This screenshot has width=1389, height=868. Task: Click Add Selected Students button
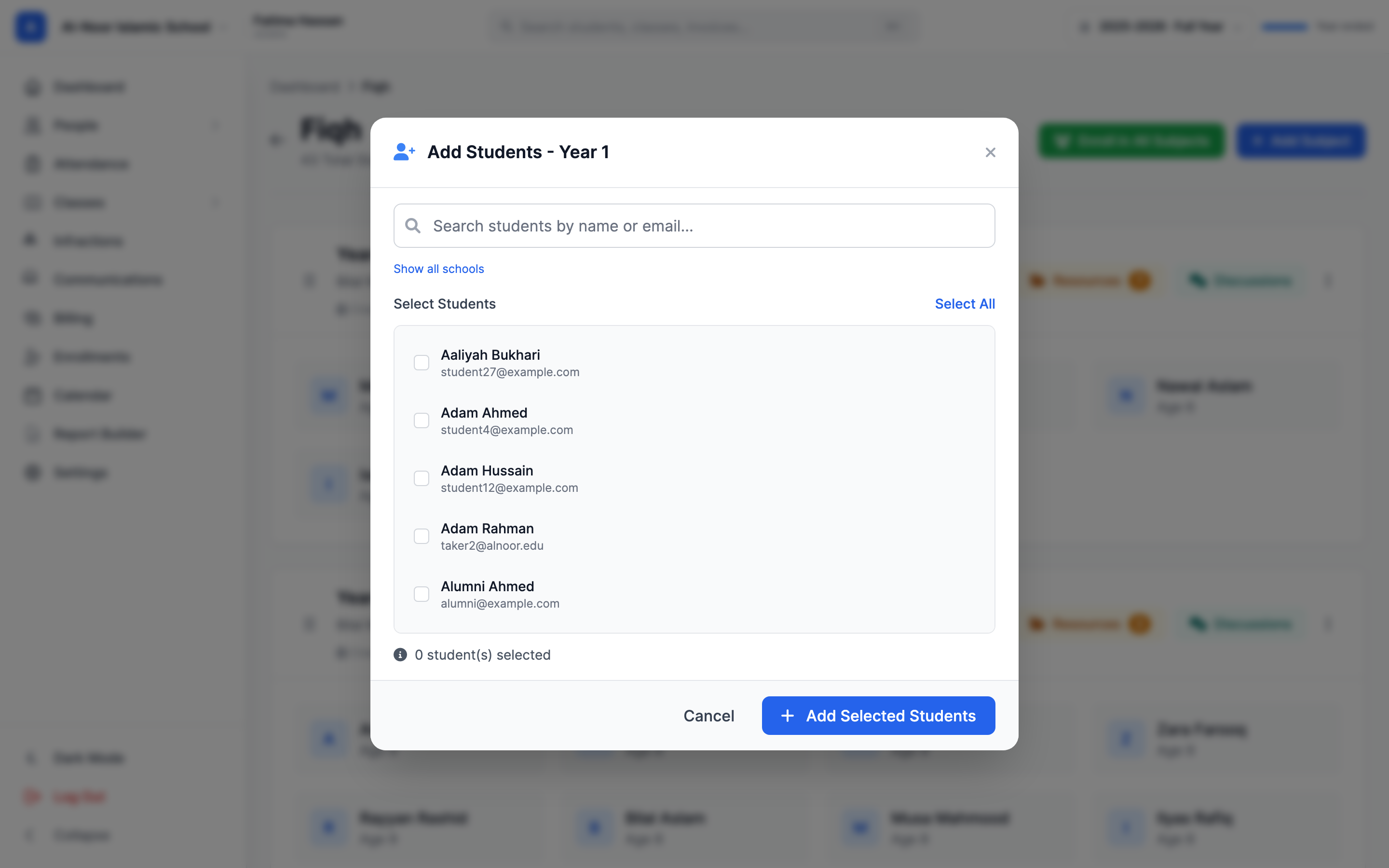(878, 715)
